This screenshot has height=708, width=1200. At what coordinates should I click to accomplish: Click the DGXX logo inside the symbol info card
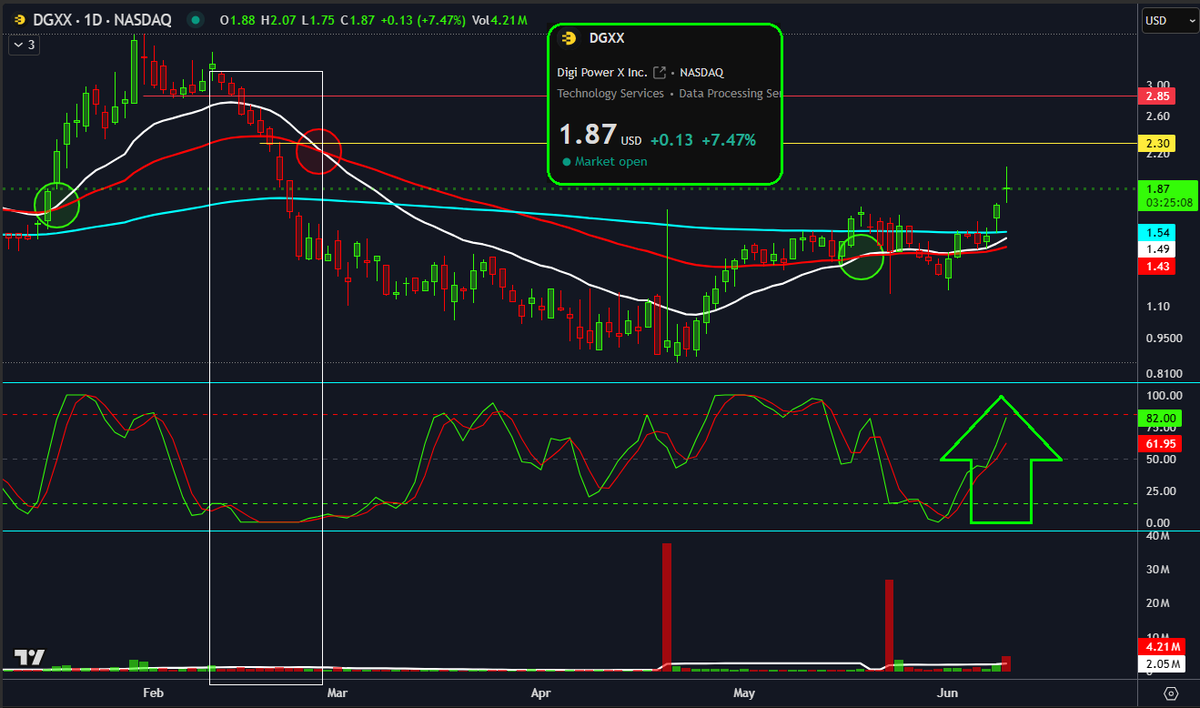[568, 38]
